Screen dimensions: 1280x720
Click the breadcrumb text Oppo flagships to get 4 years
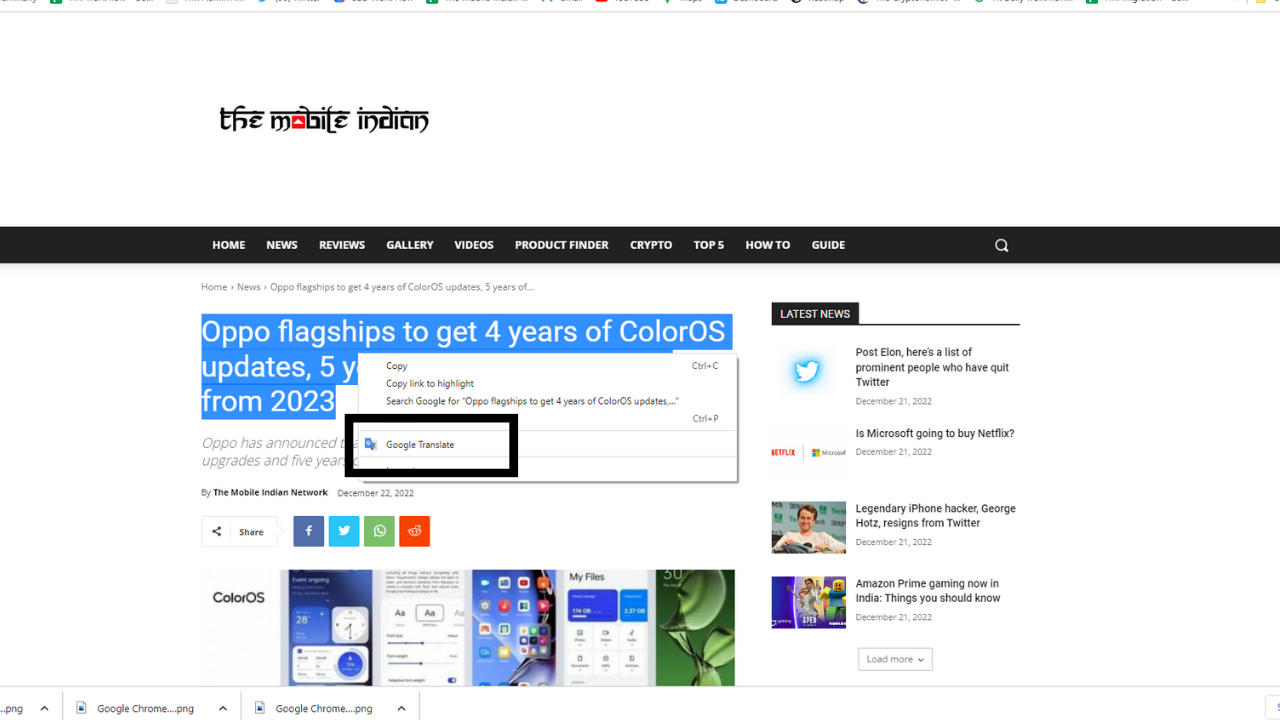coord(402,287)
